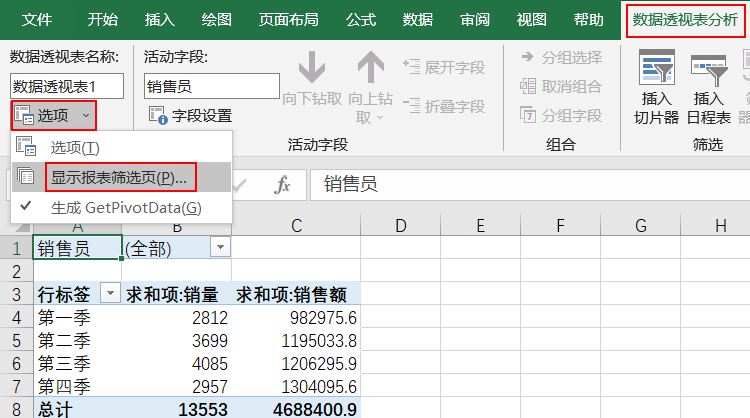The height and width of the screenshot is (418, 750).
Task: Choose 显示报表筛选页(P)... menu item
Action: tap(121, 177)
